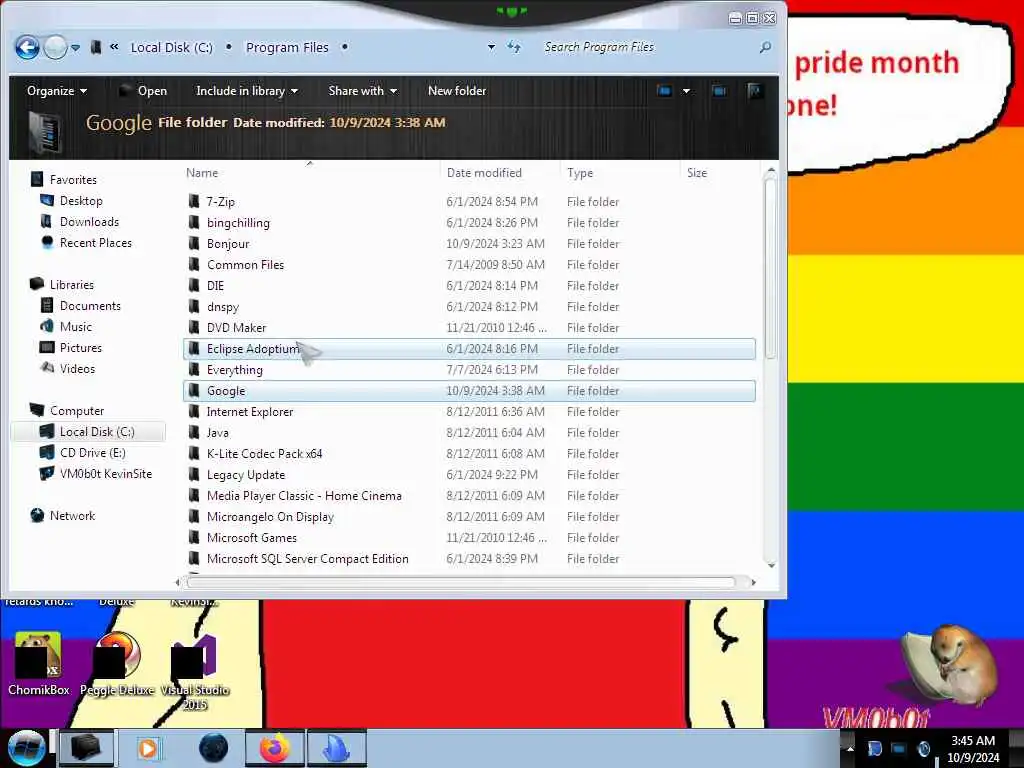Open Firefox from the taskbar
Viewport: 1024px width, 768px height.
(x=275, y=748)
